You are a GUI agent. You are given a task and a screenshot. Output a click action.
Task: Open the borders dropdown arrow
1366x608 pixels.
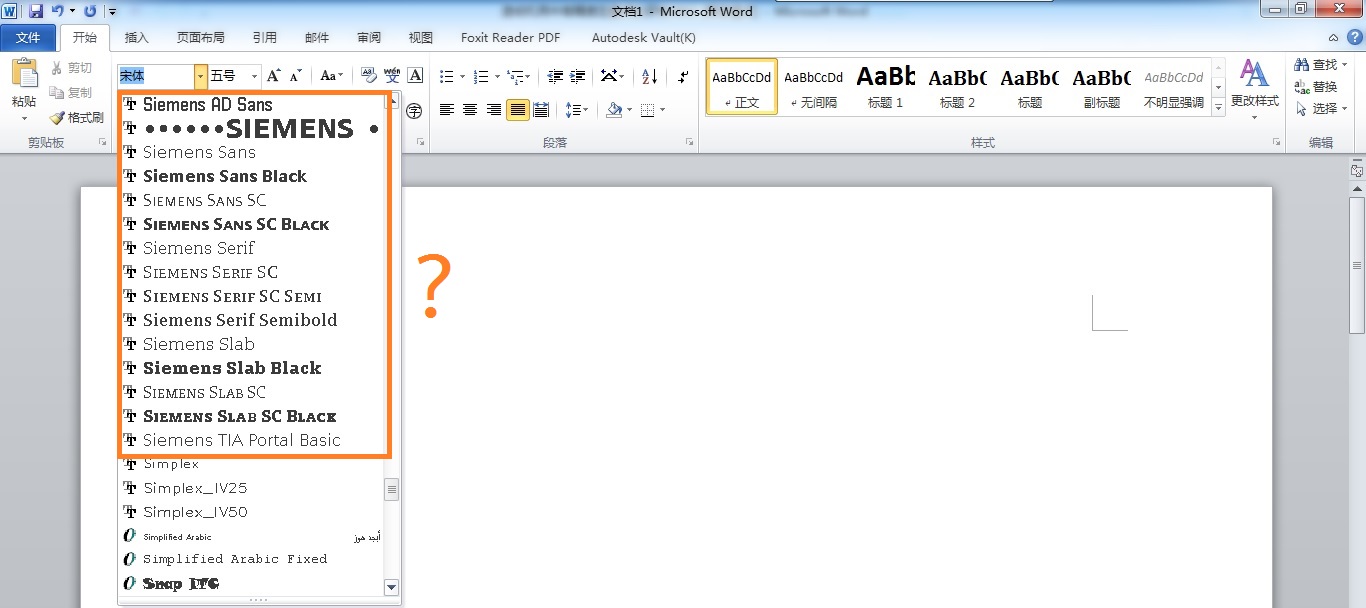(662, 110)
